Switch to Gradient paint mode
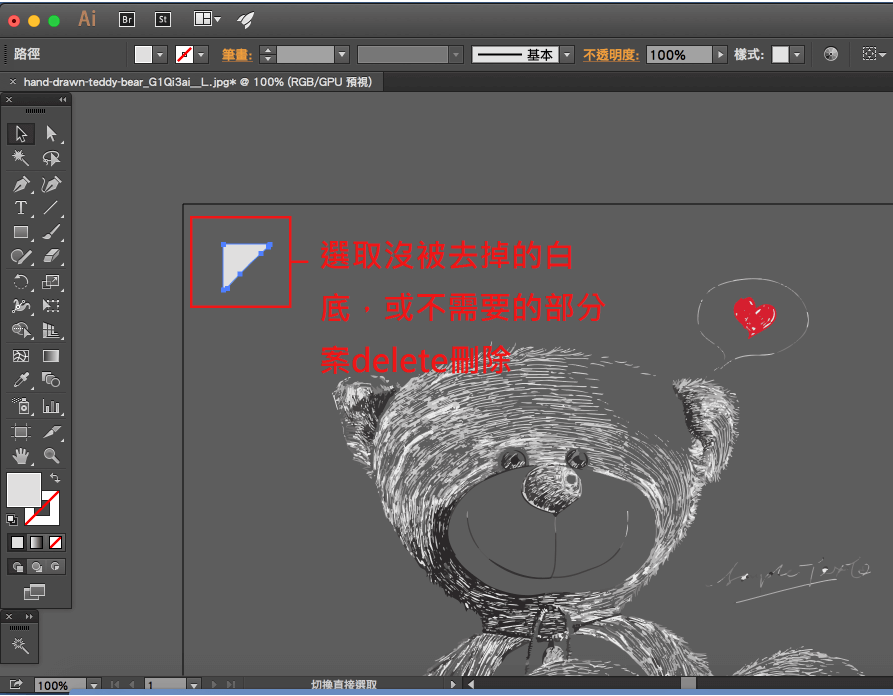The height and width of the screenshot is (696, 893). click(36, 543)
